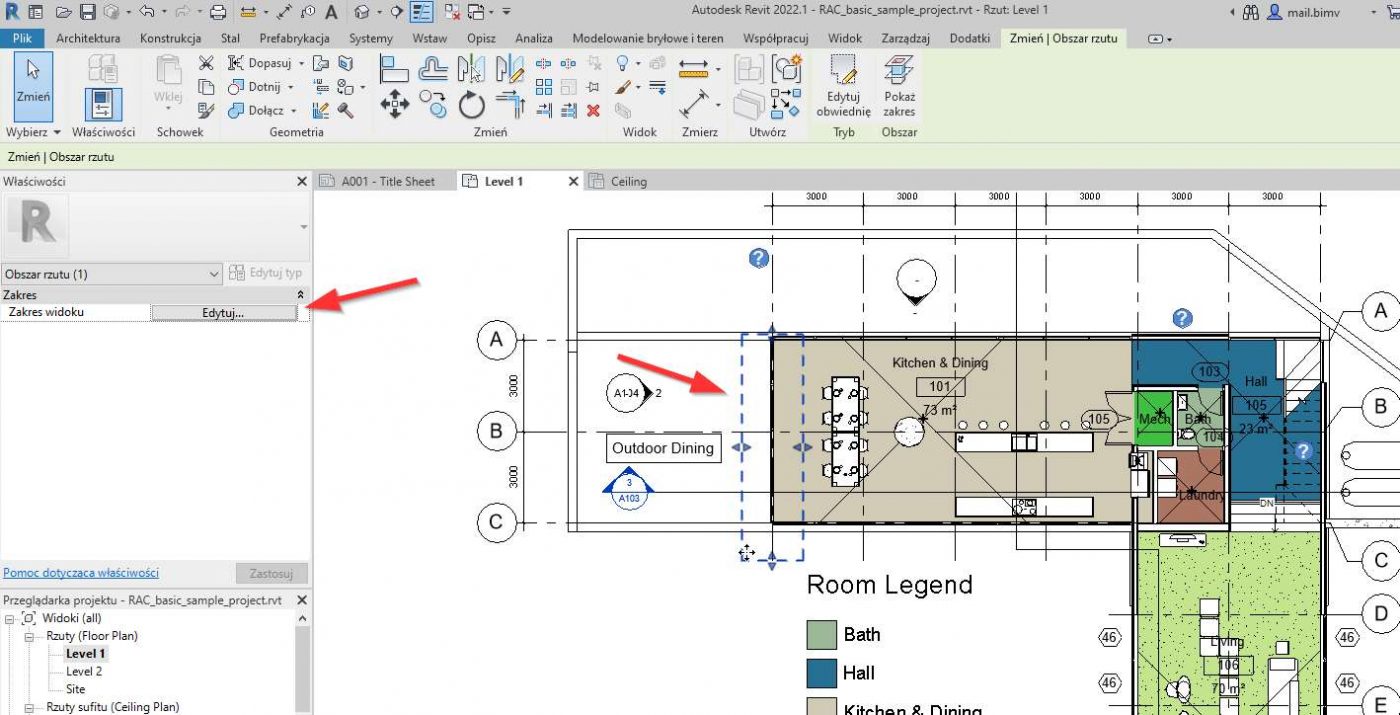Click the Print icon in quick toolbar
Viewport: 1400px width, 715px height.
(218, 12)
